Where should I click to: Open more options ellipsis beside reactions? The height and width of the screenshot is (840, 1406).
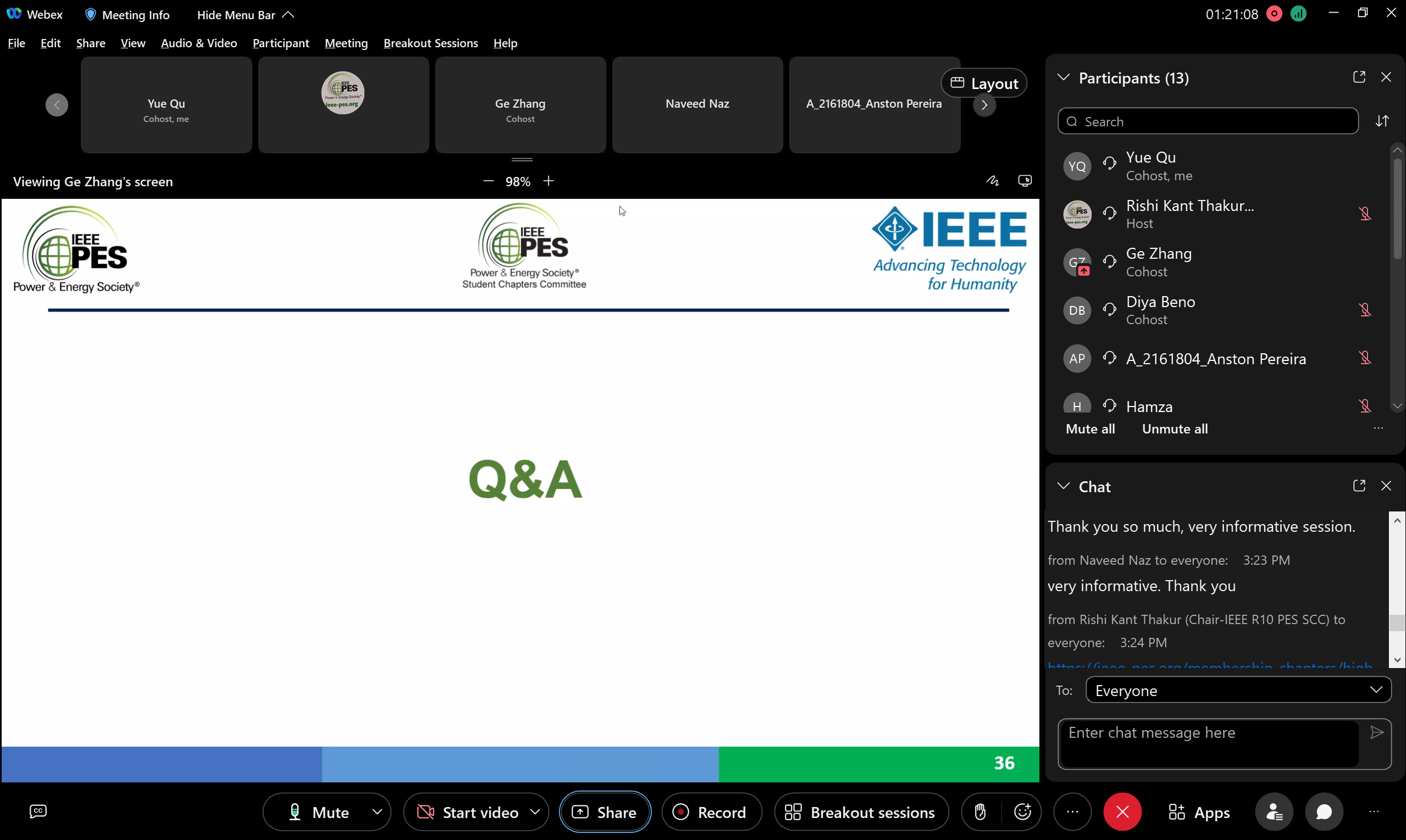point(1072,811)
